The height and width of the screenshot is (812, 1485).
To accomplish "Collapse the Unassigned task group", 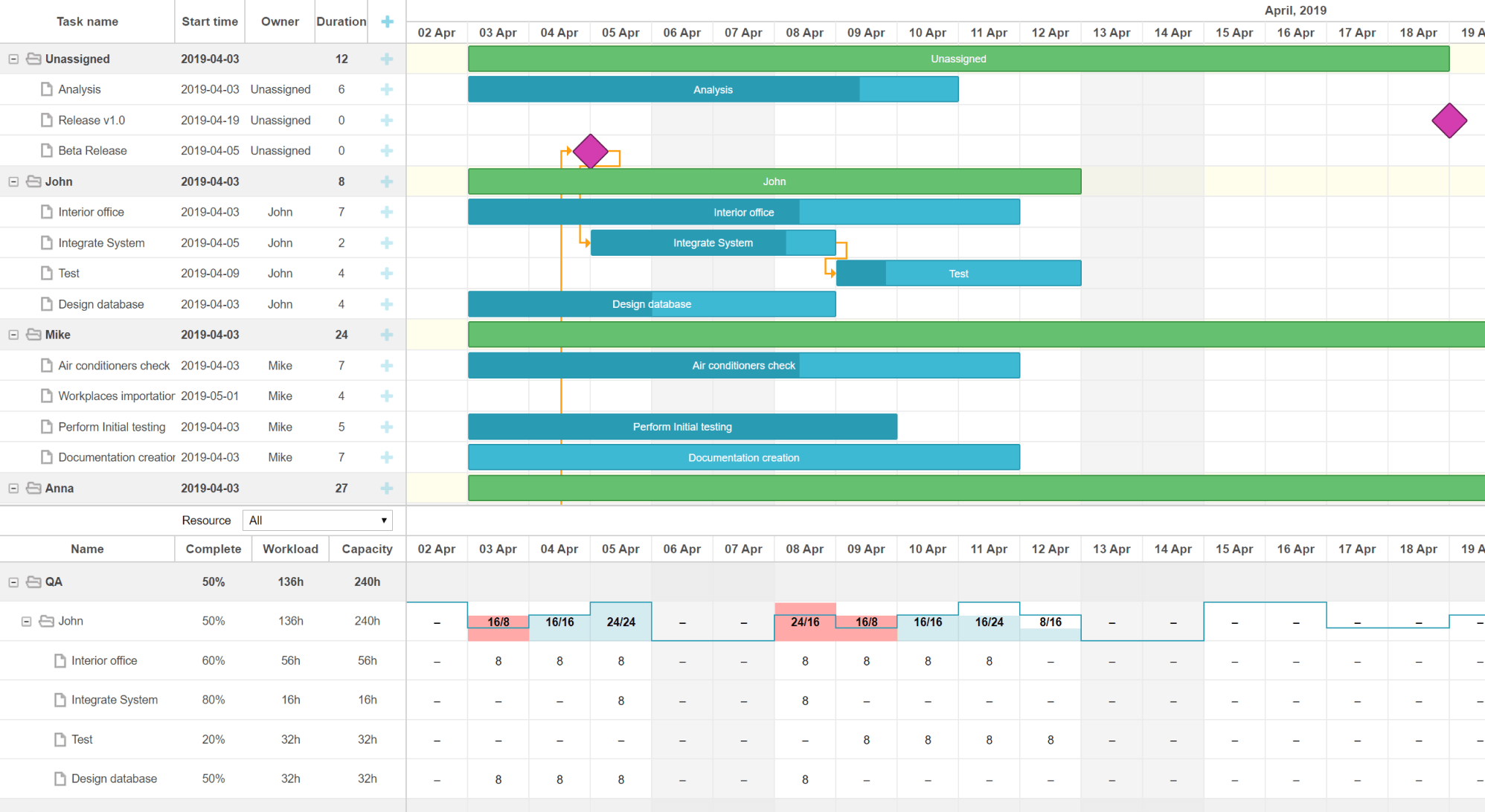I will [13, 59].
